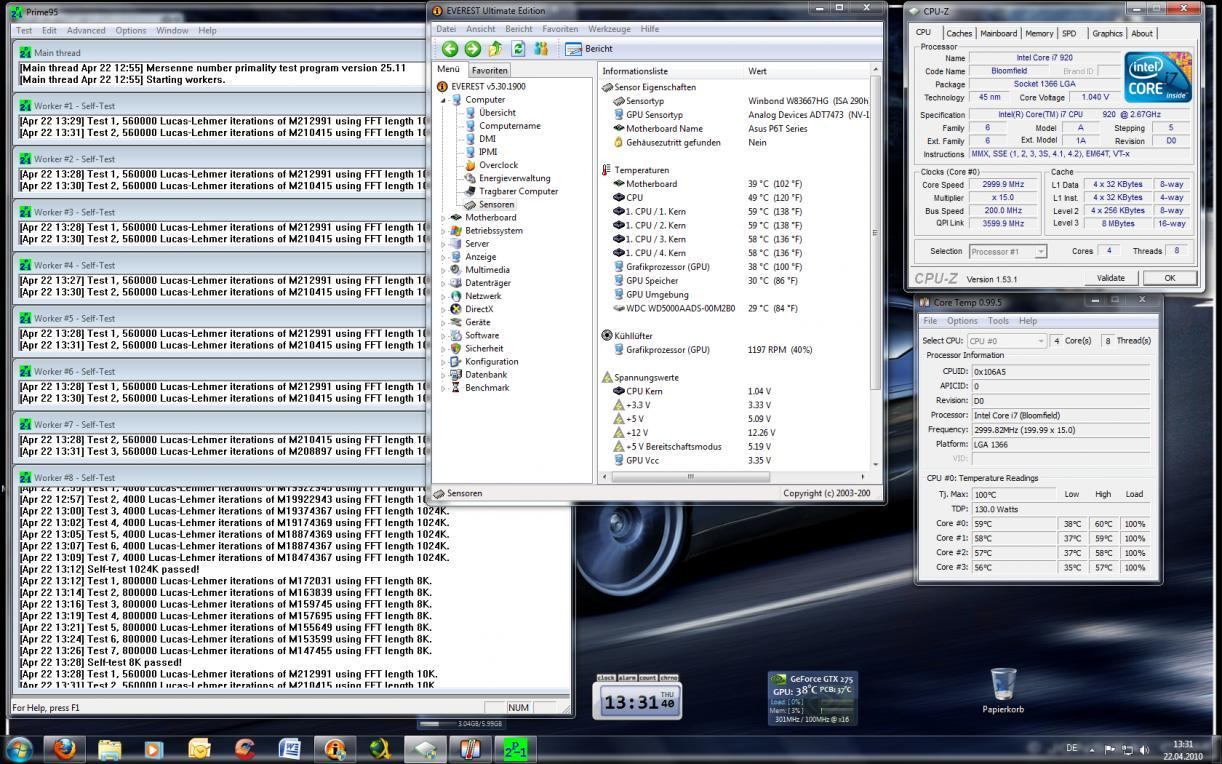Click Main thread window icon in Prime95
Screen dimensions: 1222x764
(24, 52)
